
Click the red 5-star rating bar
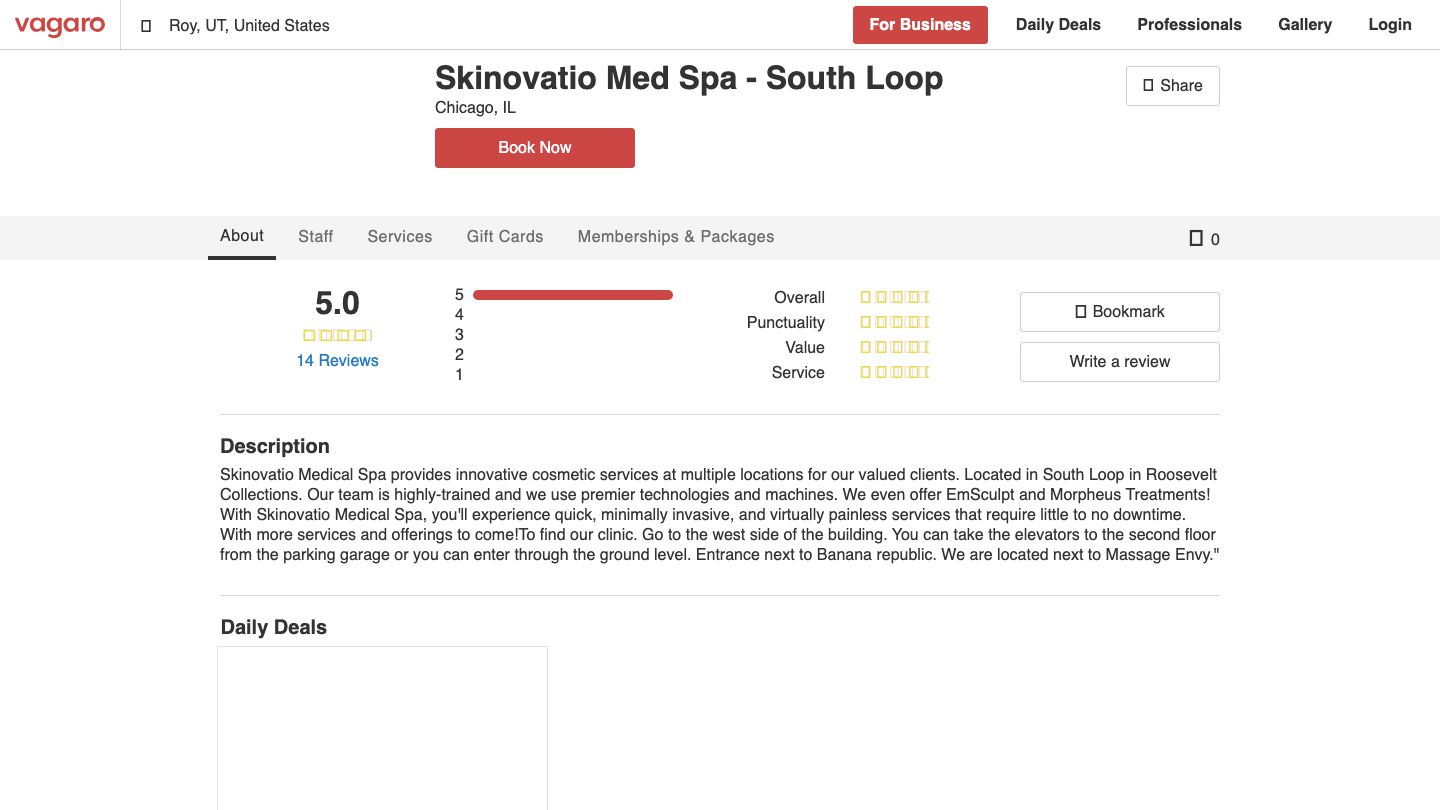573,294
